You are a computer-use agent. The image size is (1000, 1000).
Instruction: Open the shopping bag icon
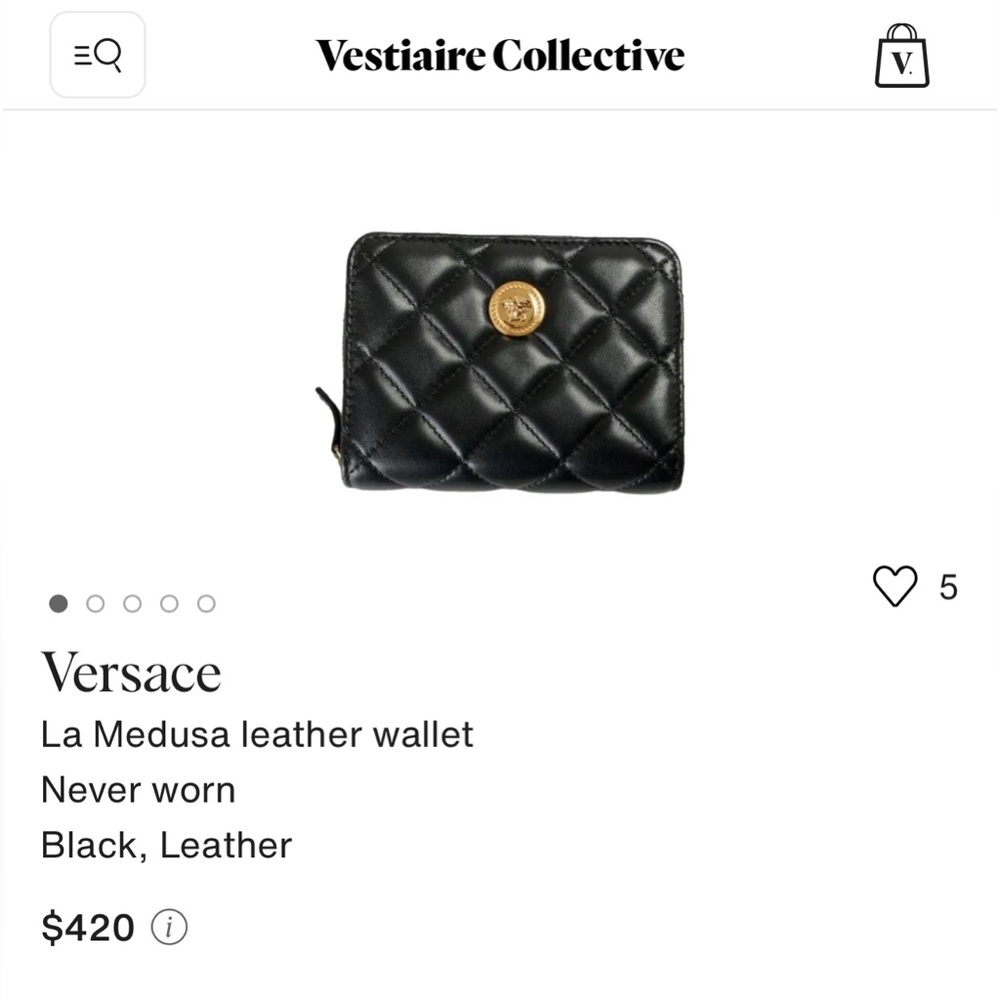tap(900, 57)
